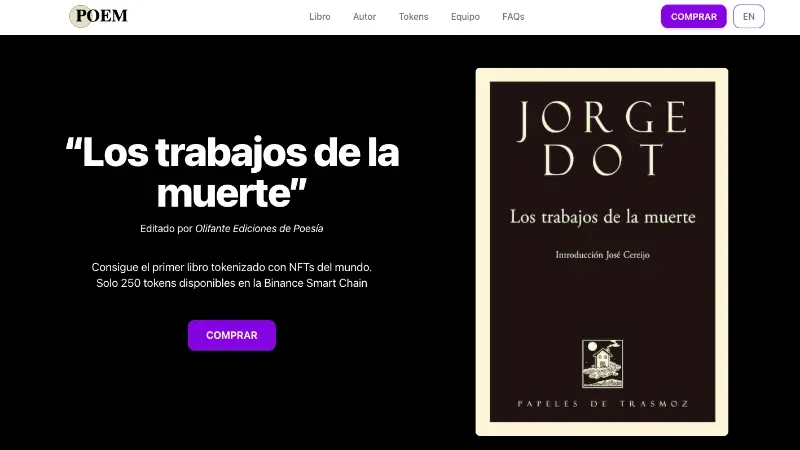Jump to the FAQs section
Screen dimensions: 800x450
pos(513,17)
